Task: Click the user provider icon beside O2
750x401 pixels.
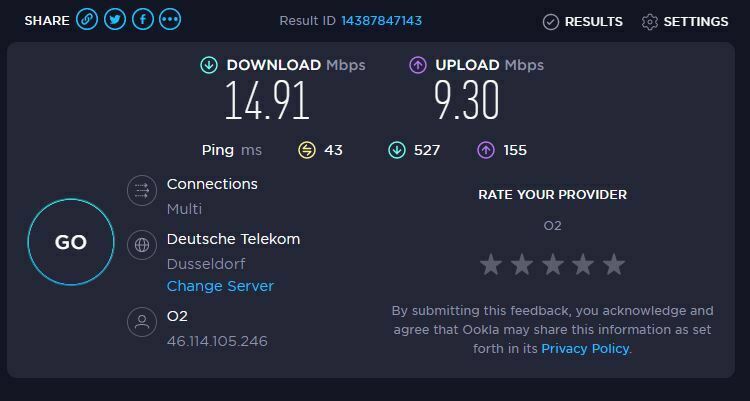Action: tap(142, 322)
